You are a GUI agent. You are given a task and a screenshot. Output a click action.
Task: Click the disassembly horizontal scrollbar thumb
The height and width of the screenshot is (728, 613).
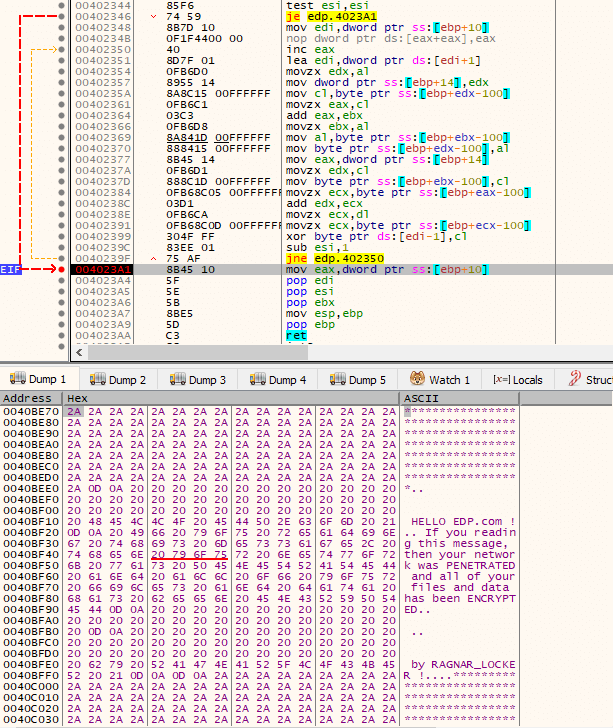[197, 352]
